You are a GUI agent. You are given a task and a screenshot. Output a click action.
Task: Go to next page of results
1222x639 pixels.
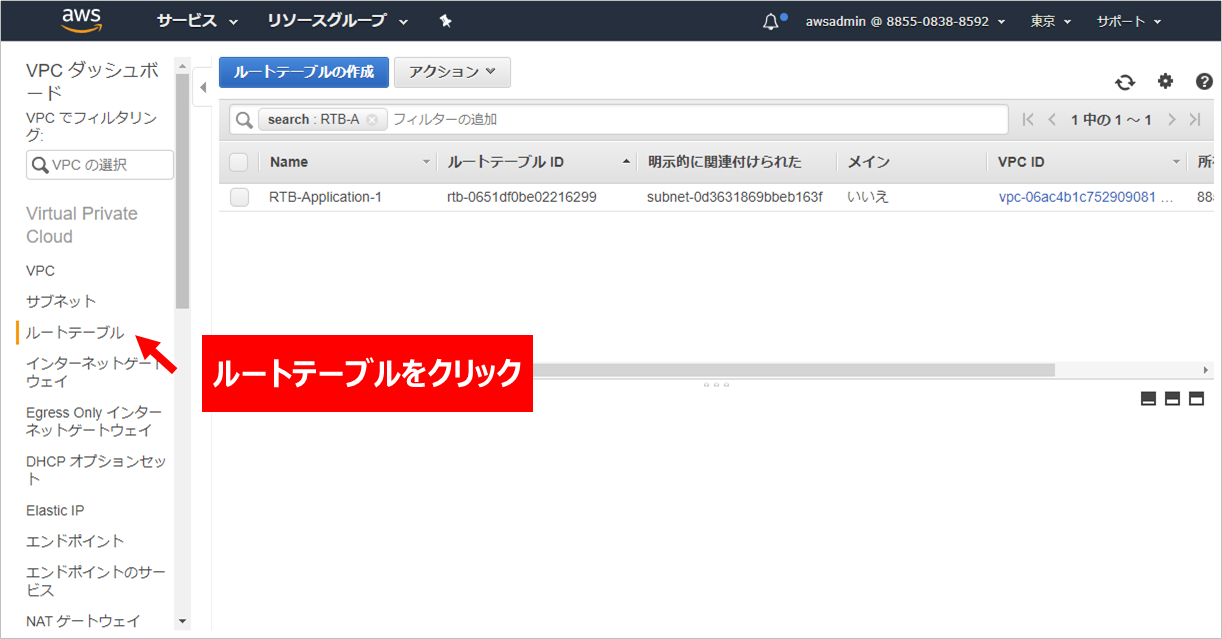click(x=1171, y=120)
